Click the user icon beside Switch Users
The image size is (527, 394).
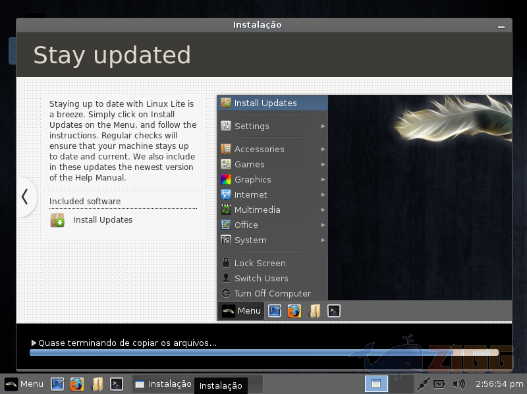(x=226, y=278)
